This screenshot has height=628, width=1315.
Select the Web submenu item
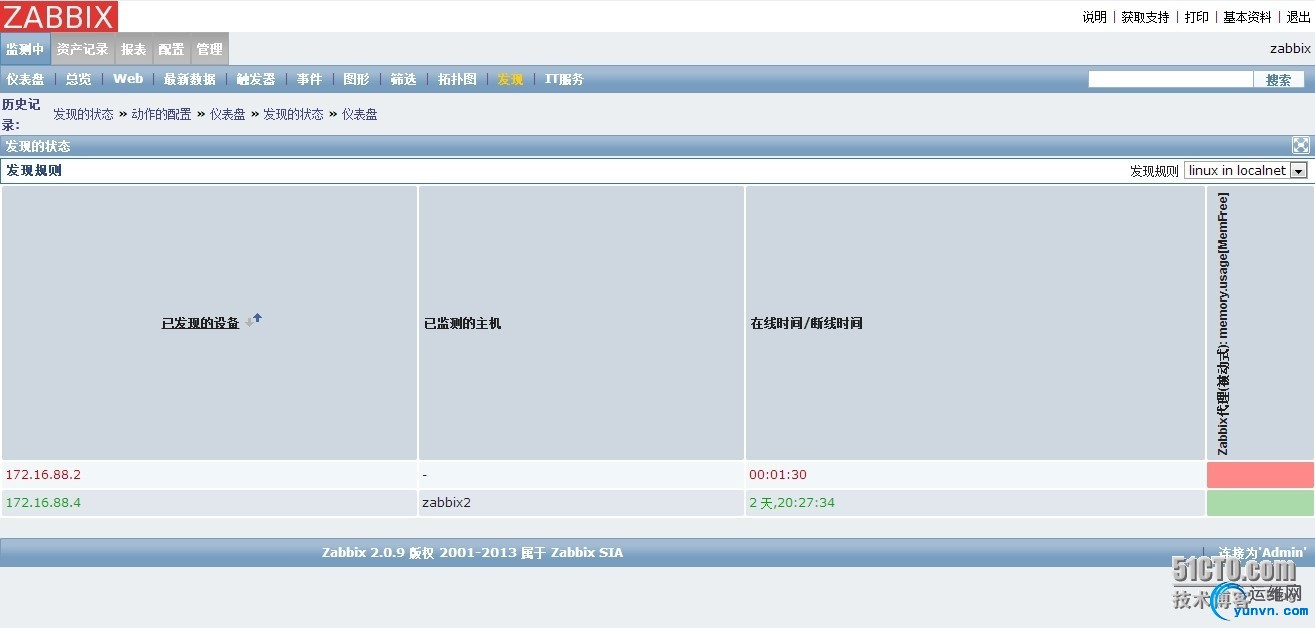point(128,79)
